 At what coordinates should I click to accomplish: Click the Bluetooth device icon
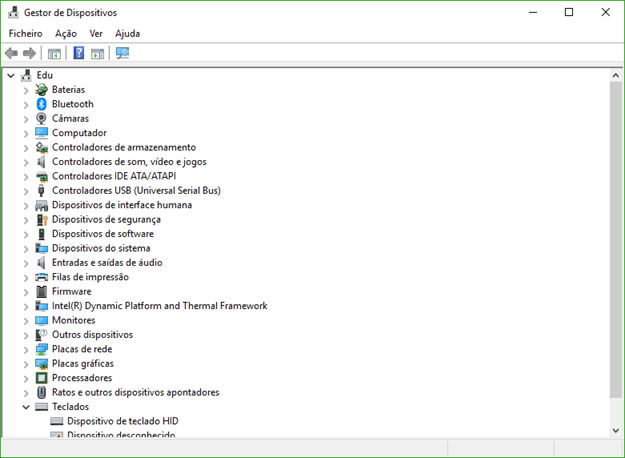coord(41,104)
